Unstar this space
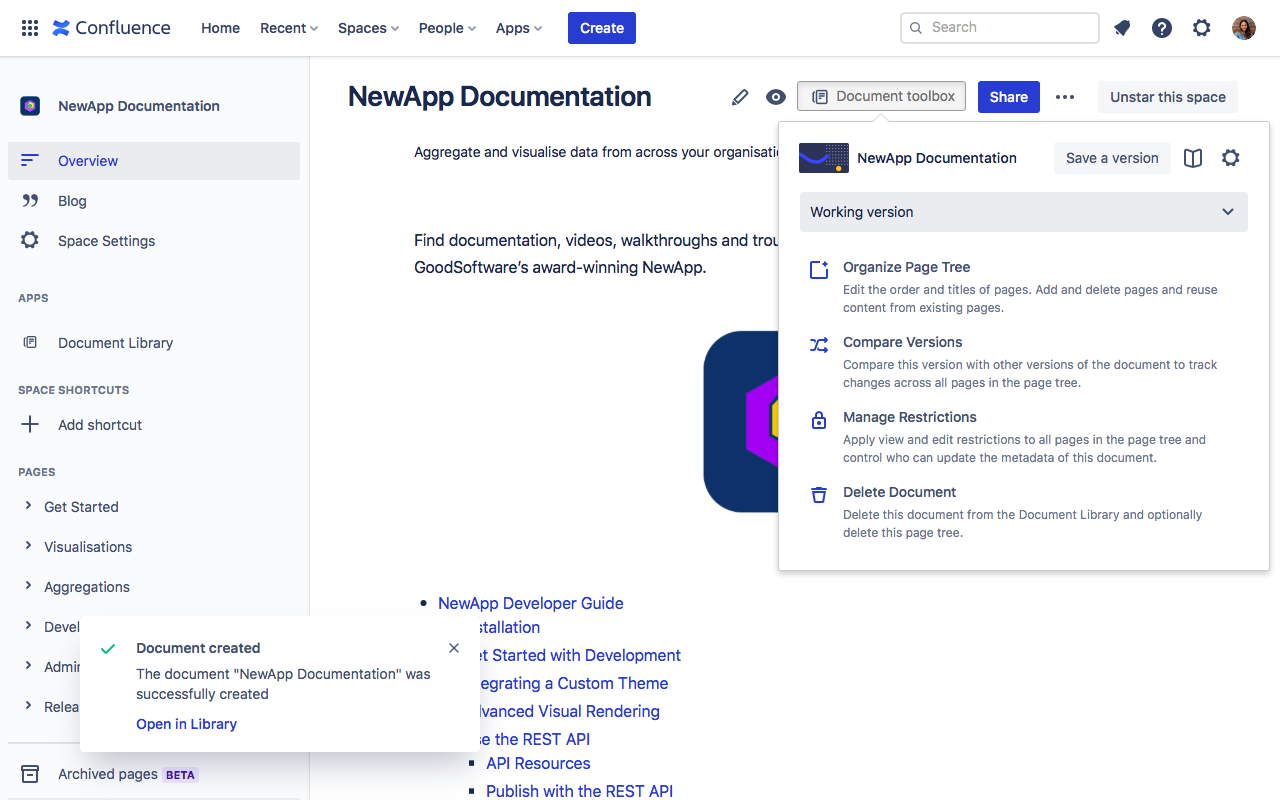This screenshot has height=800, width=1280. 1167,97
